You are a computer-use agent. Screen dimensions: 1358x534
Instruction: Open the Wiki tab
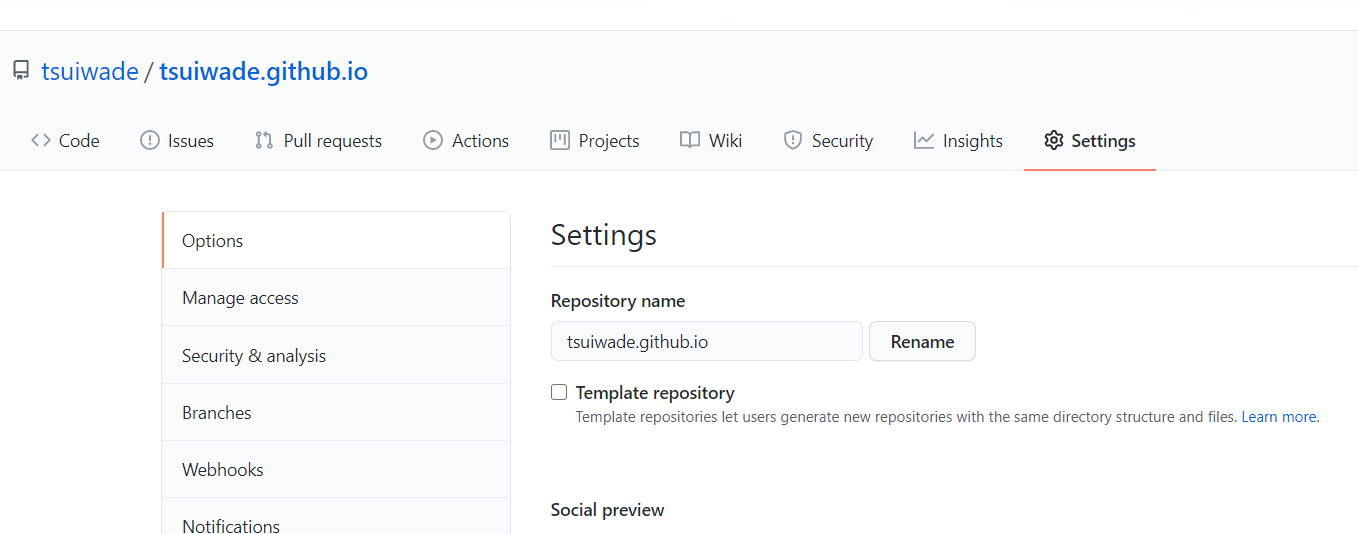point(711,141)
